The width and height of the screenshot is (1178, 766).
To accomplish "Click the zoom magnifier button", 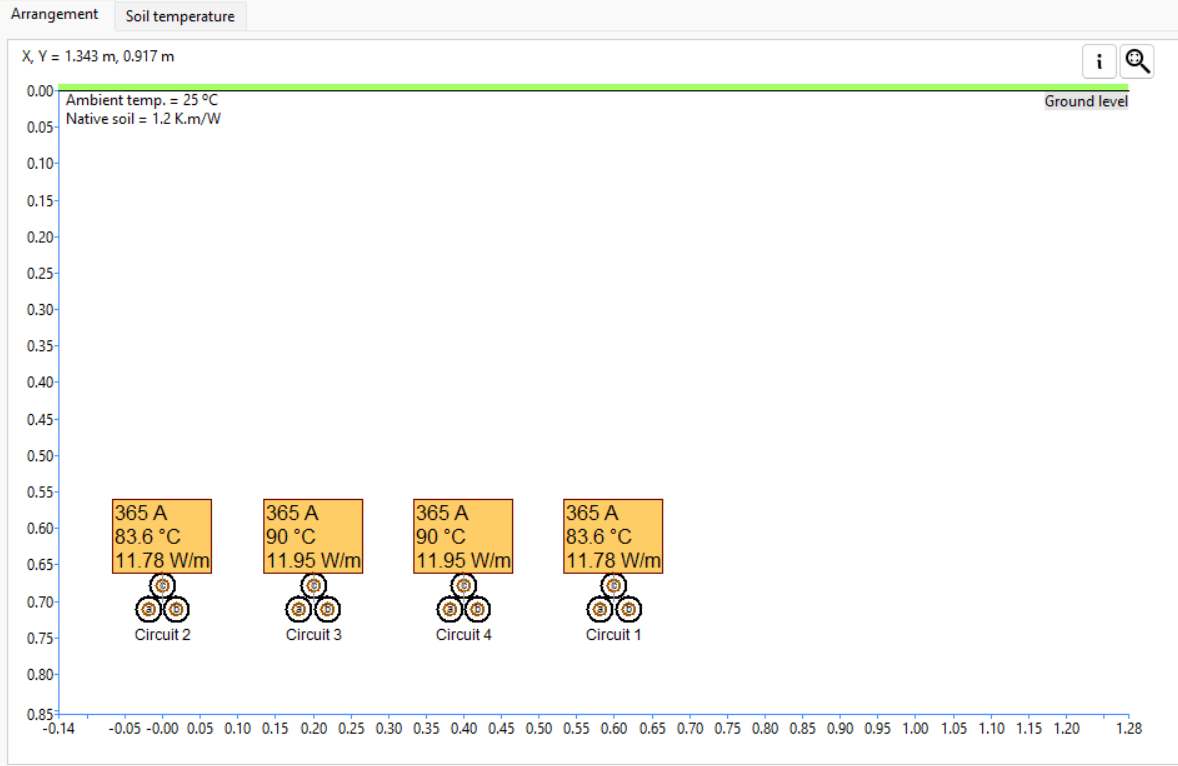I will tap(1137, 62).
